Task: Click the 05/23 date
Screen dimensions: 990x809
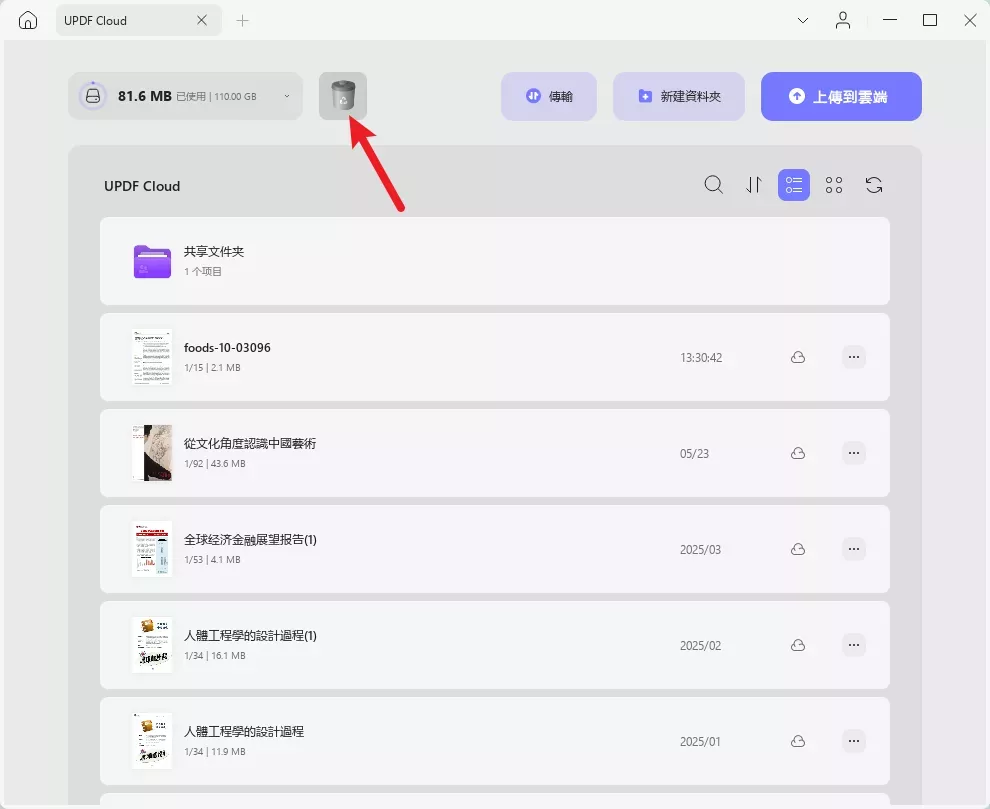Action: tap(694, 453)
